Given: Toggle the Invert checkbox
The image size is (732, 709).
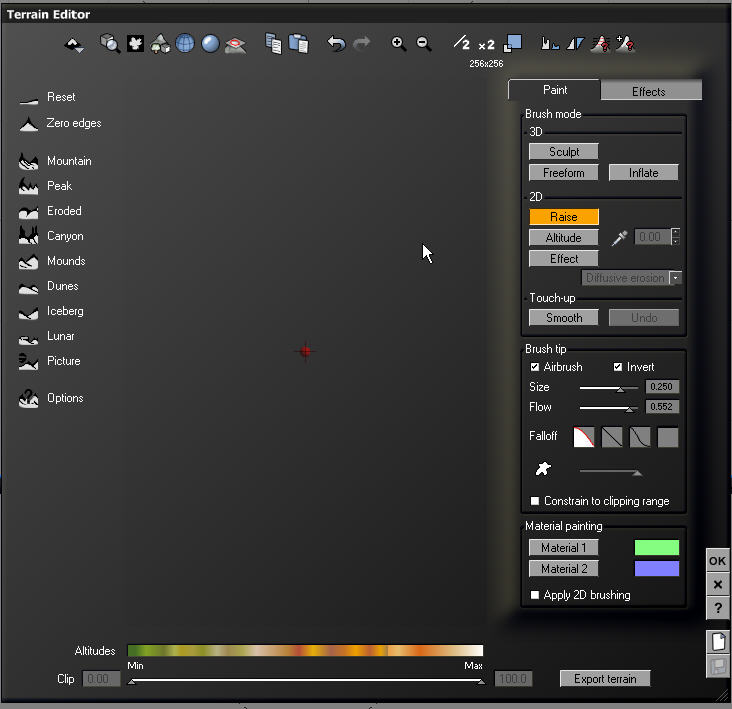Looking at the screenshot, I should [618, 367].
